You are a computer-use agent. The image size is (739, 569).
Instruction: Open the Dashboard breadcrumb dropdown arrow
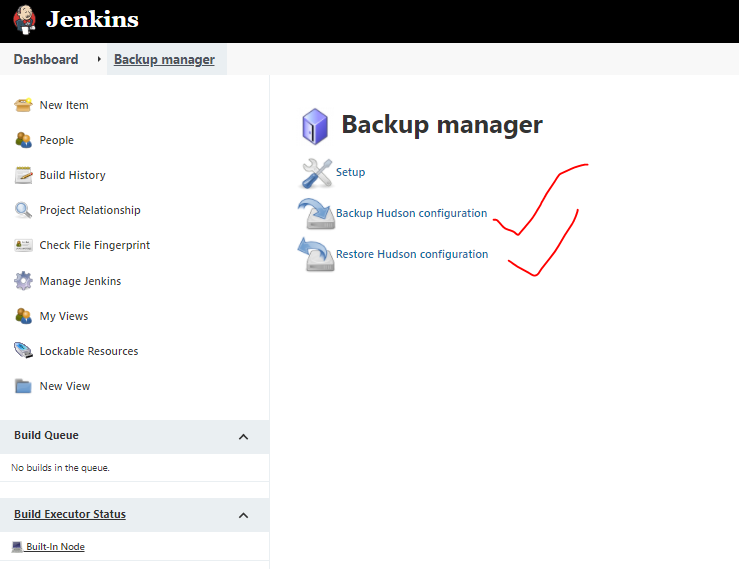tap(99, 59)
